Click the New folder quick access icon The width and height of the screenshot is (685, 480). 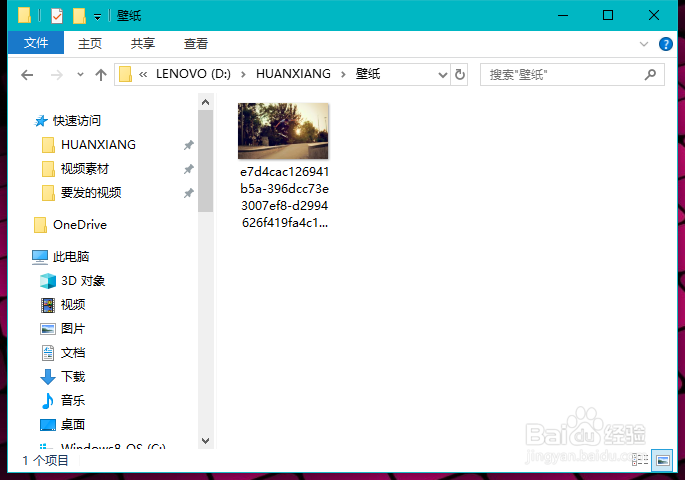pos(79,16)
